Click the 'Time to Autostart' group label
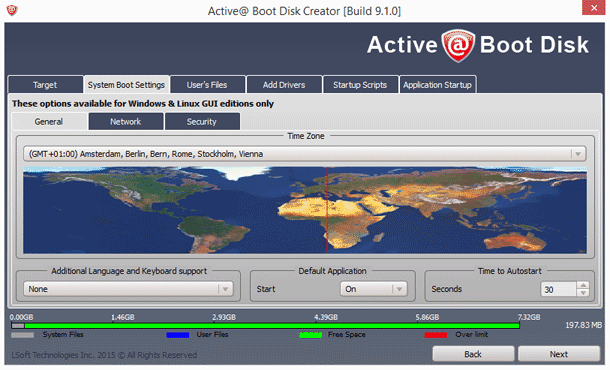 509,271
